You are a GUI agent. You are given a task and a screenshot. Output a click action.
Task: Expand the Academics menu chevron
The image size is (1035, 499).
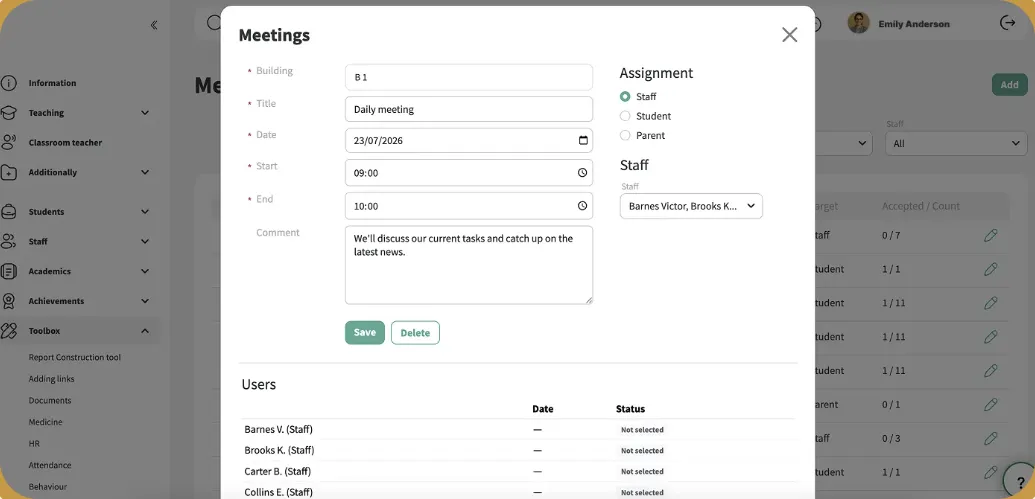[145, 271]
